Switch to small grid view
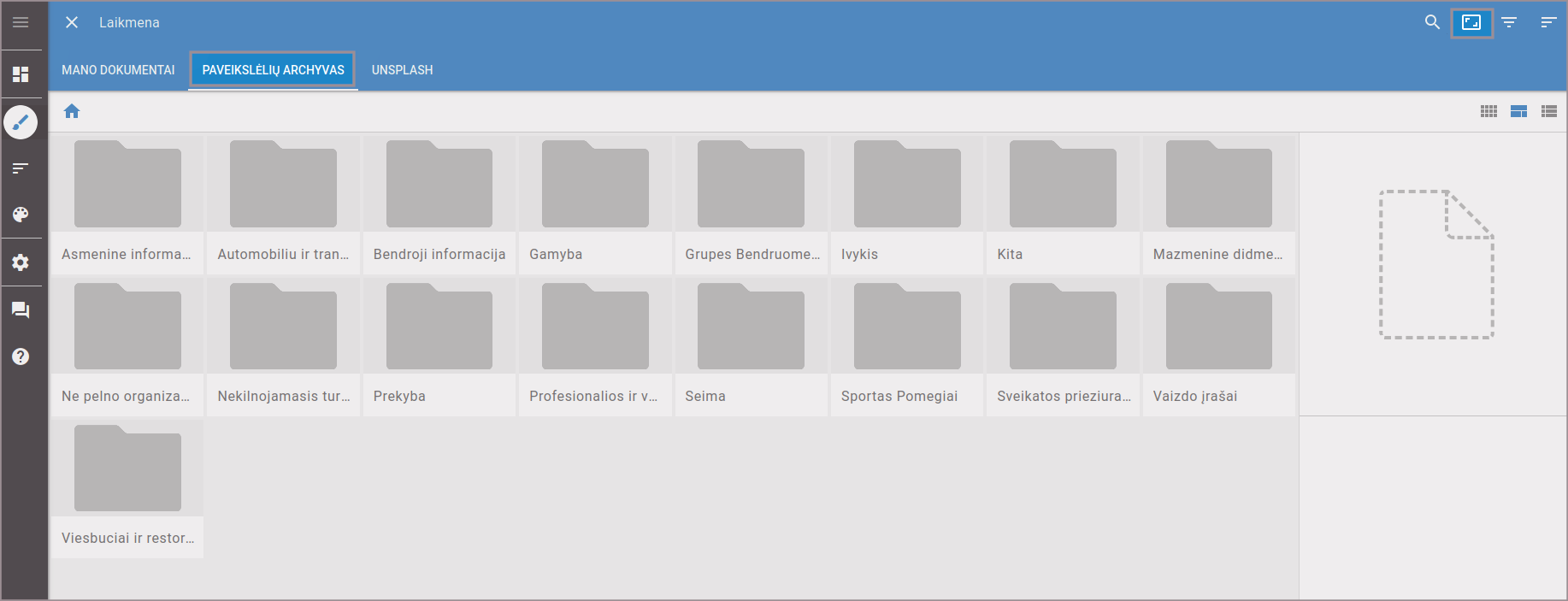 coord(1488,111)
